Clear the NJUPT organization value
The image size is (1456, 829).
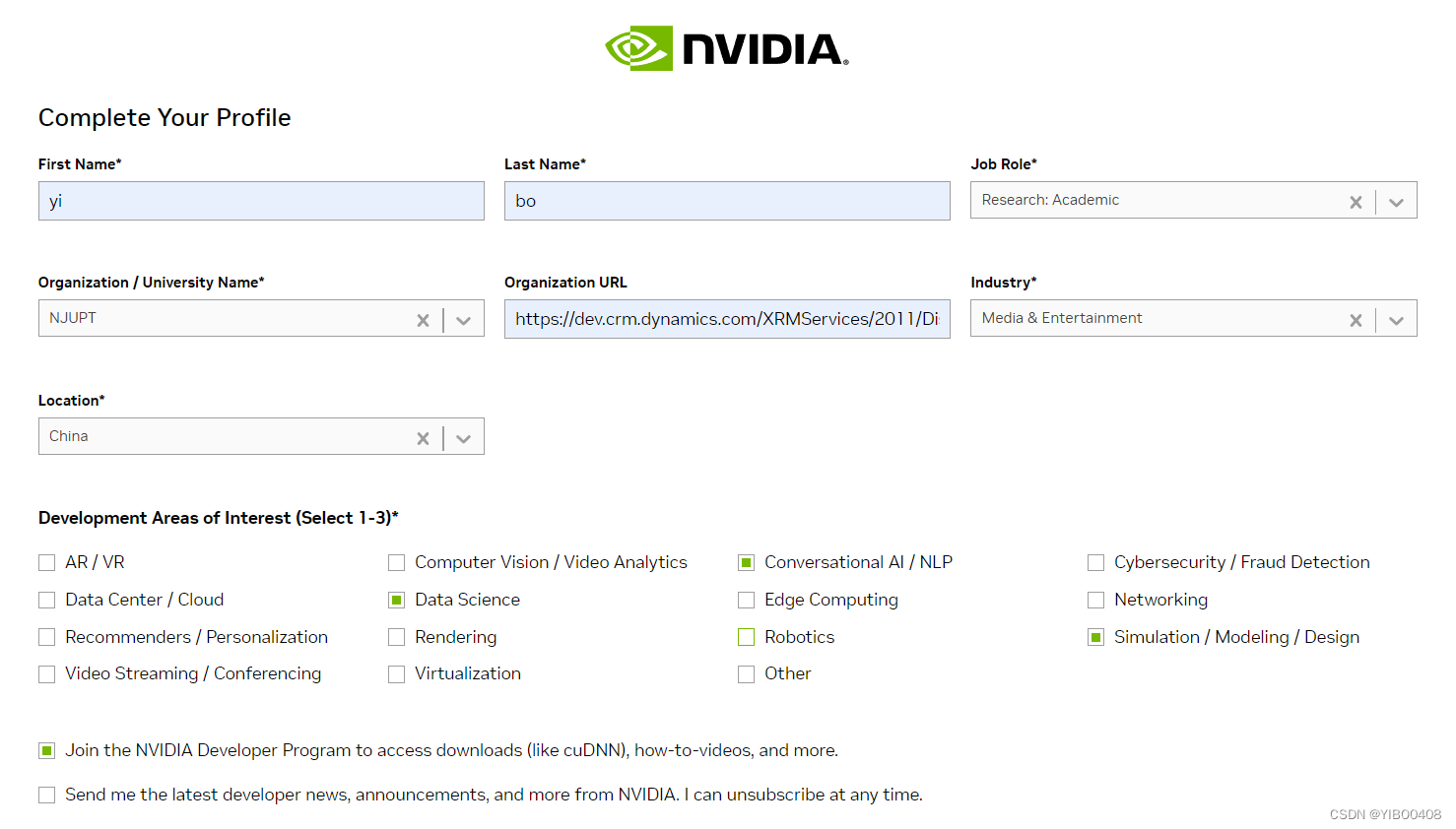tap(423, 320)
